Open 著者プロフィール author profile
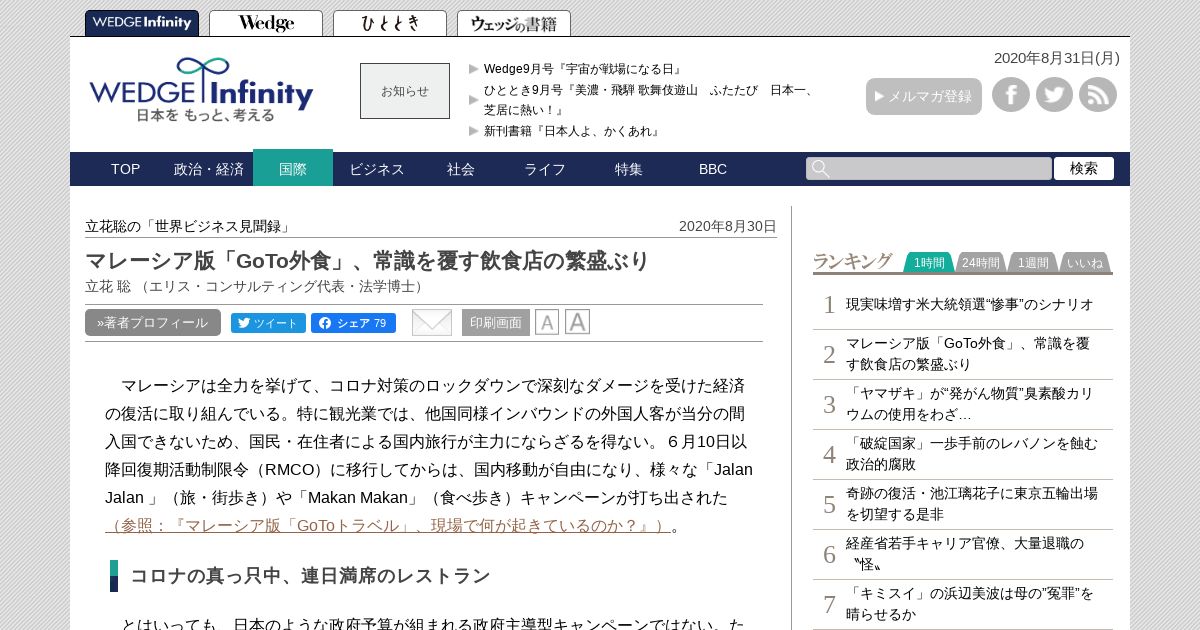The height and width of the screenshot is (630, 1200). 153,322
